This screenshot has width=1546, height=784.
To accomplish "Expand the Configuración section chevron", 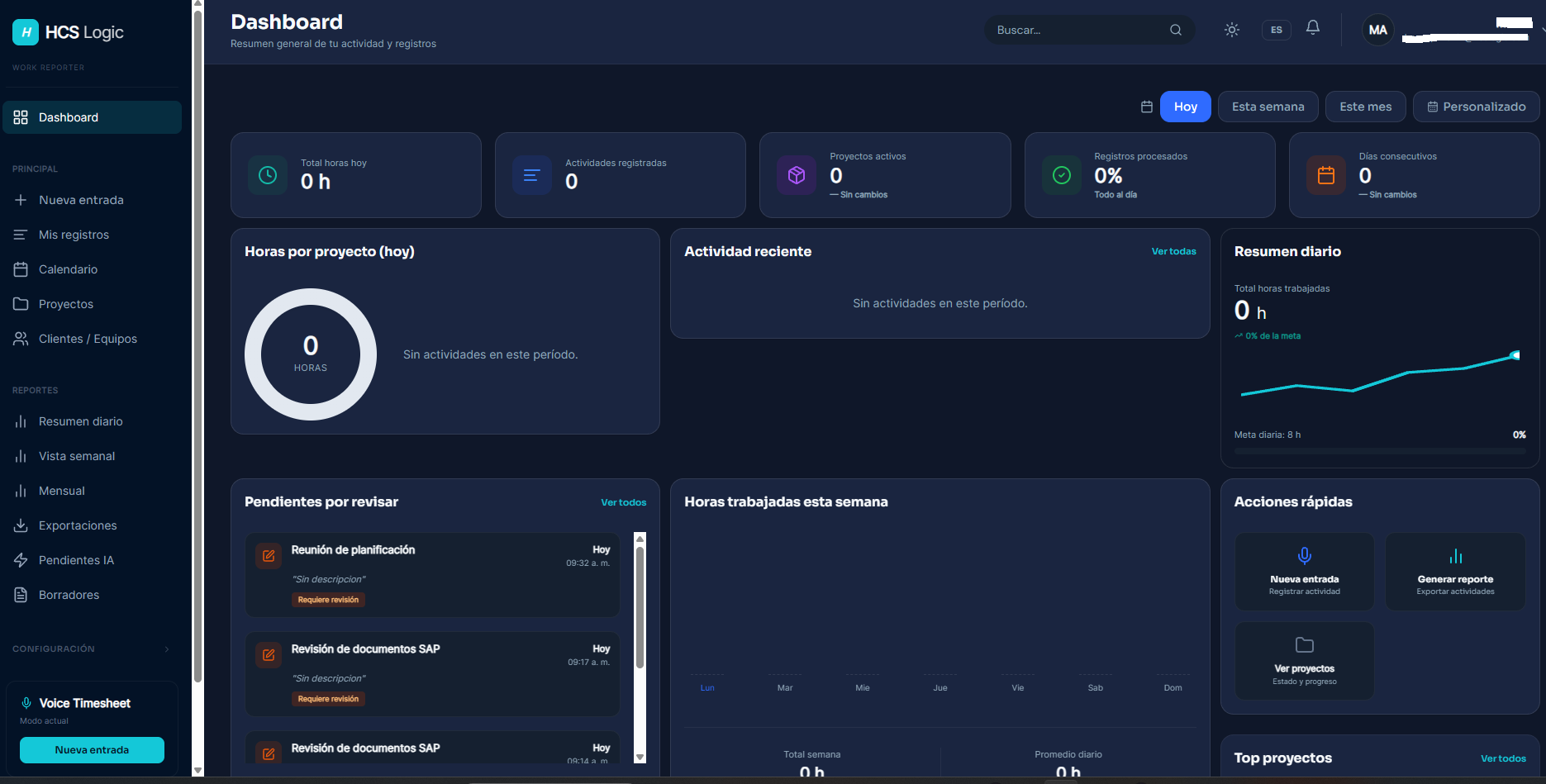I will [167, 649].
